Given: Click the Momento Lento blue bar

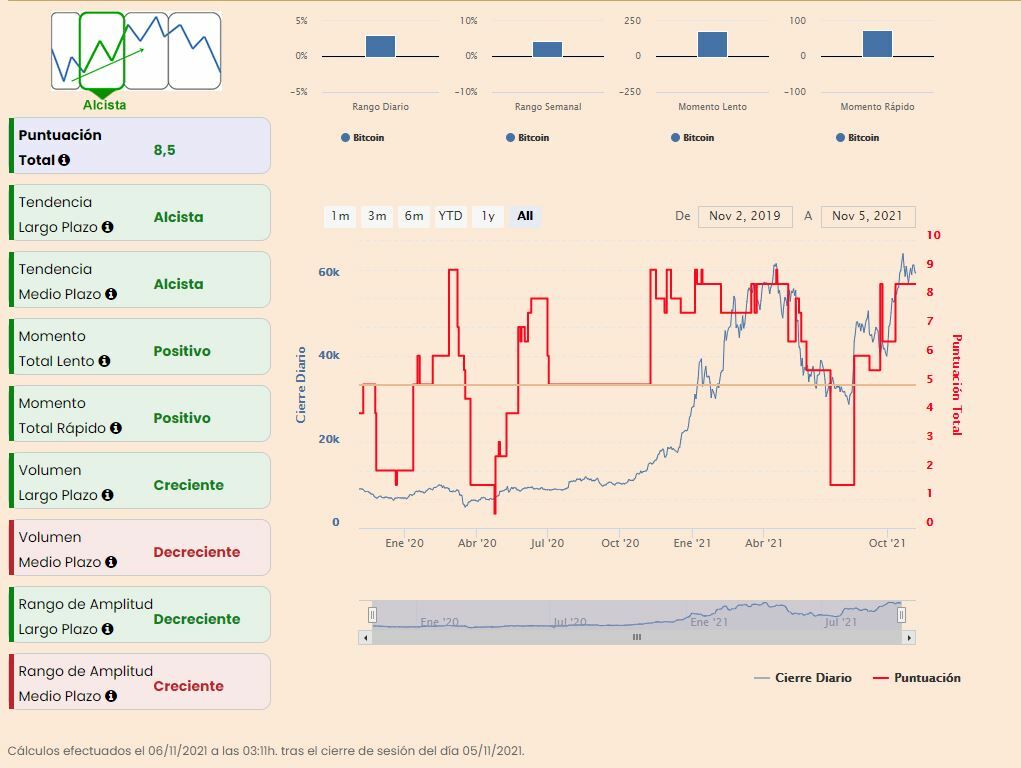Looking at the screenshot, I should [712, 44].
